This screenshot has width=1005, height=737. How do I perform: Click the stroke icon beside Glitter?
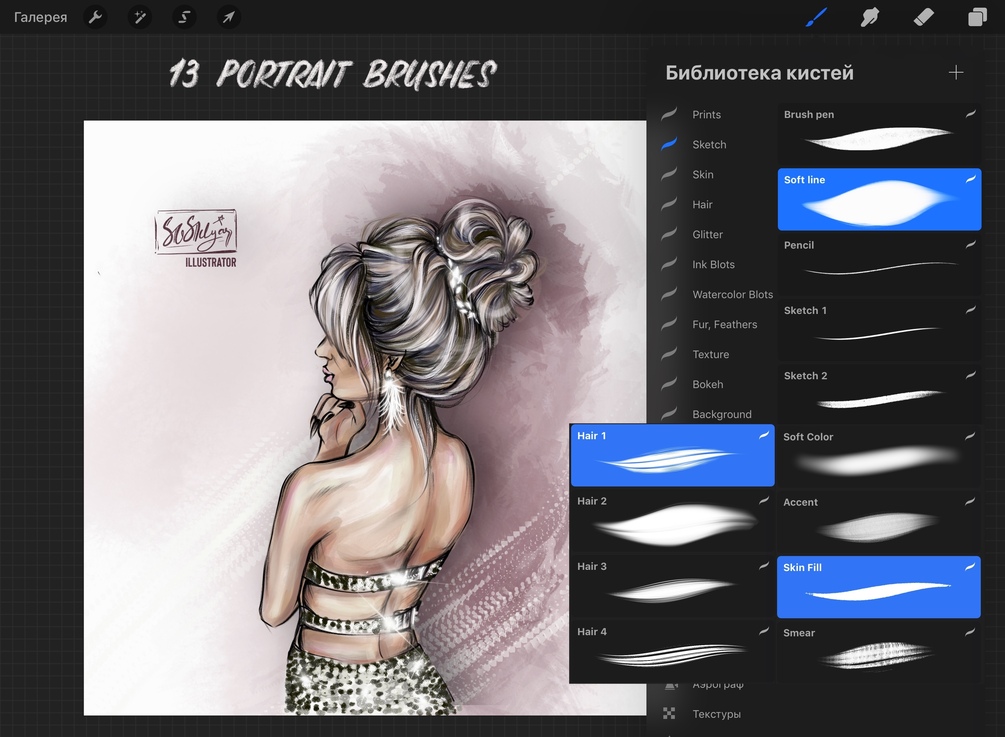coord(669,234)
